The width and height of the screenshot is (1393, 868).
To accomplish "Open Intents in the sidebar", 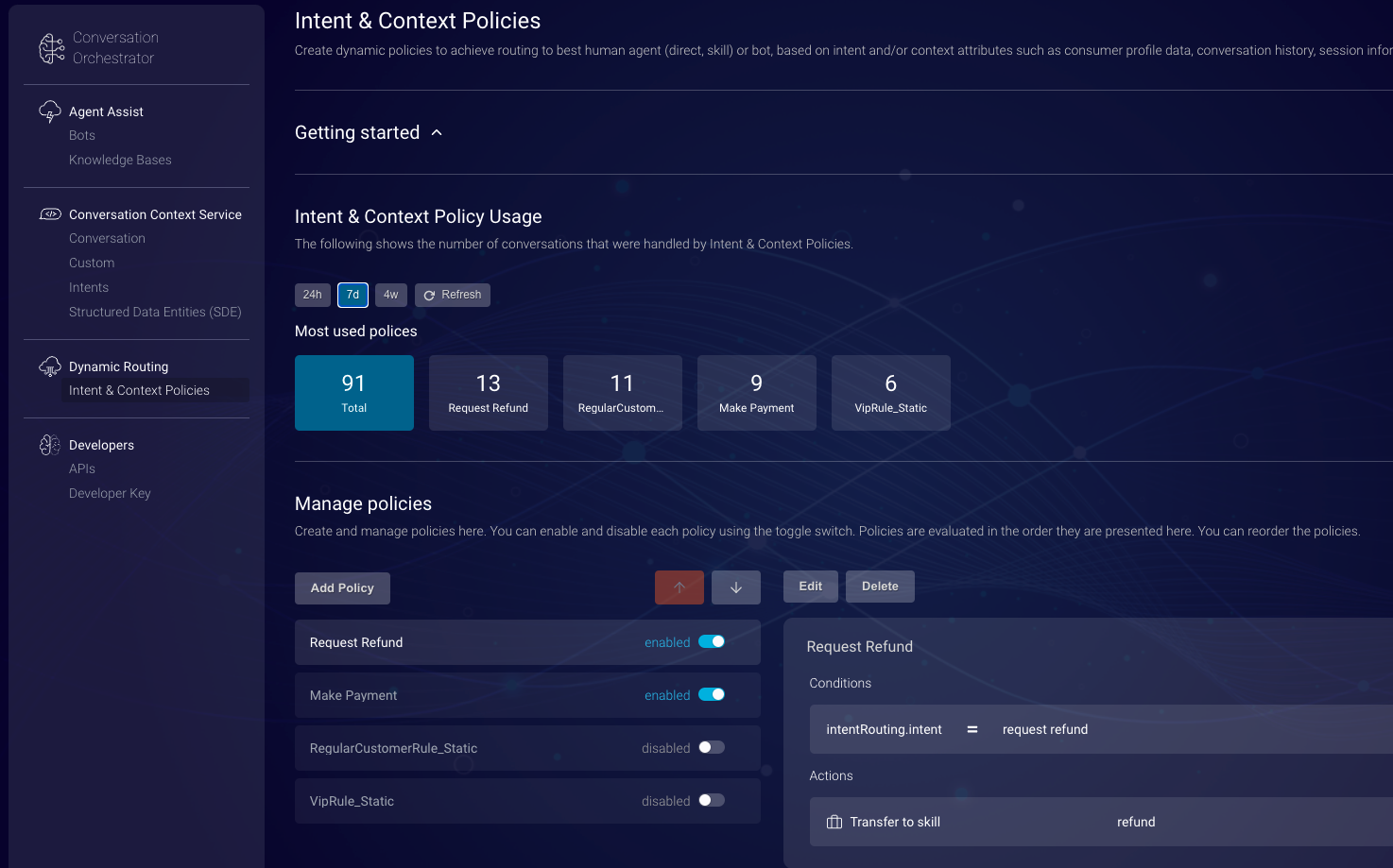I will coord(89,288).
